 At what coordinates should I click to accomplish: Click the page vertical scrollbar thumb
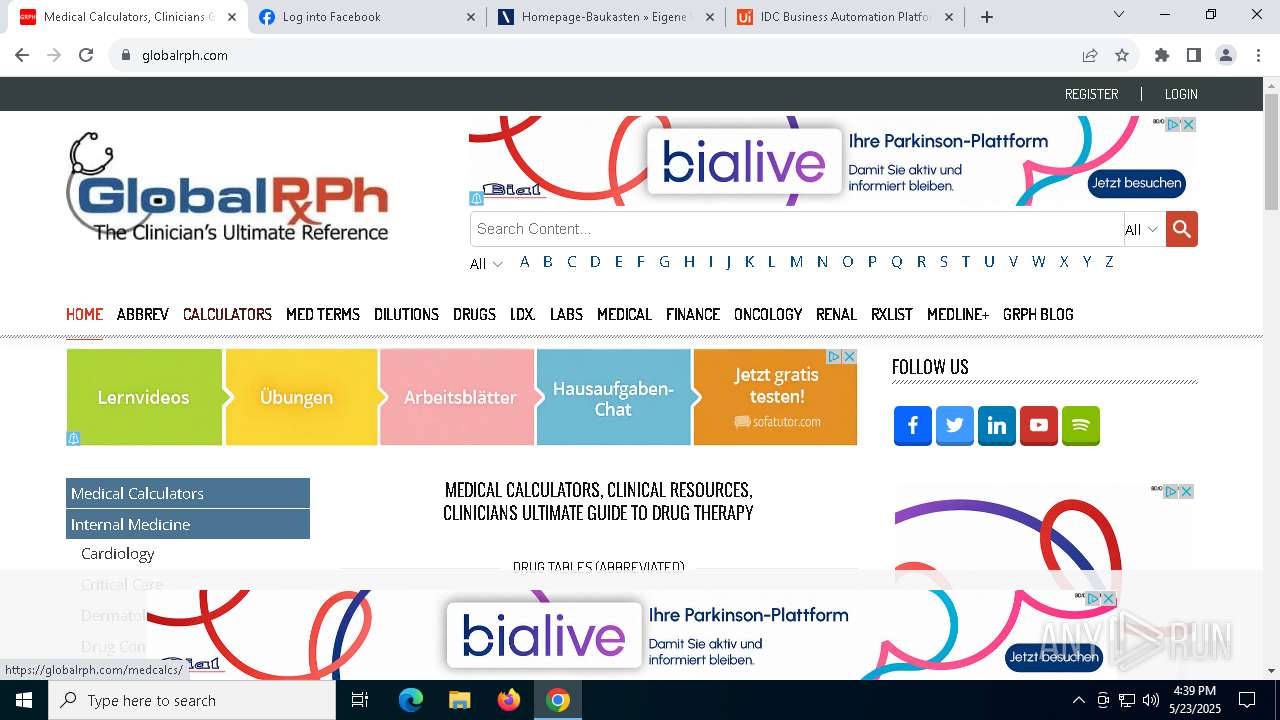click(1271, 152)
